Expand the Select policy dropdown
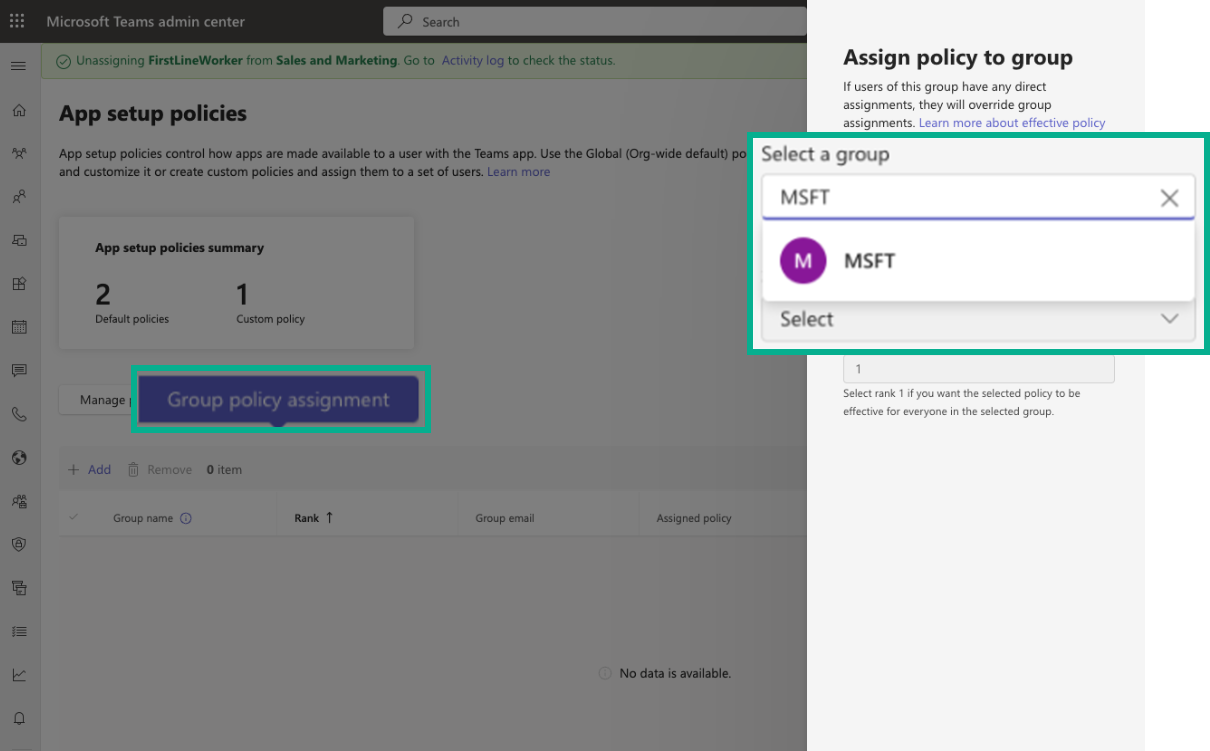 (x=979, y=319)
